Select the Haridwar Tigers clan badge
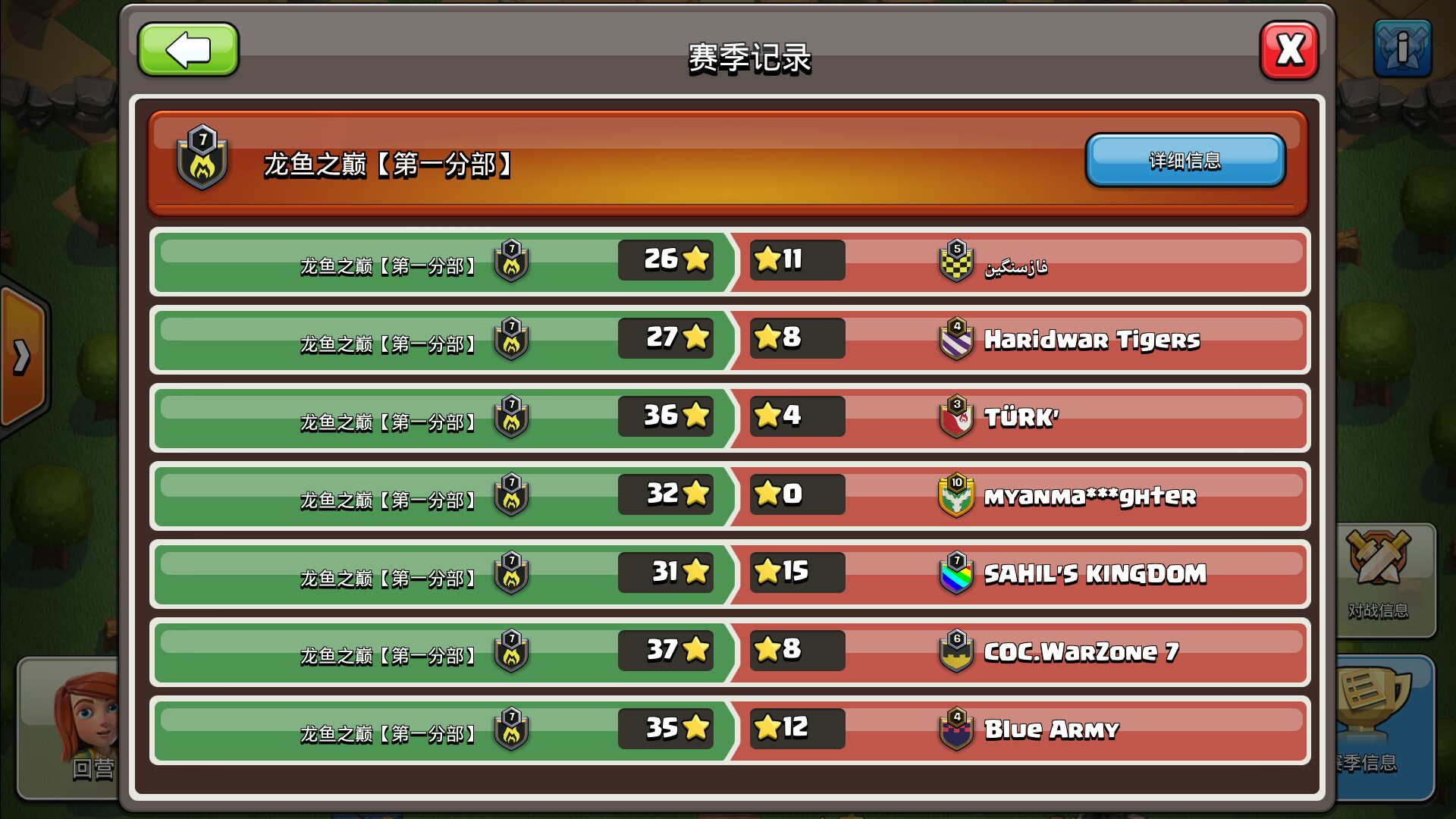The image size is (1456, 819). pyautogui.click(x=956, y=338)
